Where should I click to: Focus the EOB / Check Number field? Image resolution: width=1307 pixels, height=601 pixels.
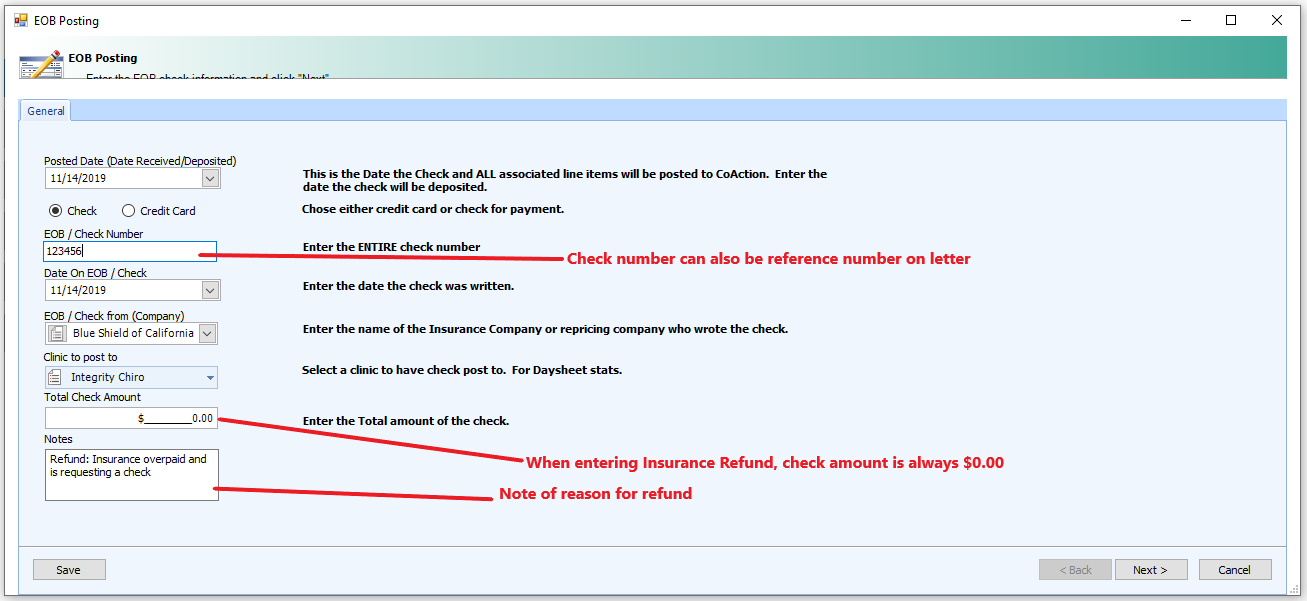pos(131,252)
